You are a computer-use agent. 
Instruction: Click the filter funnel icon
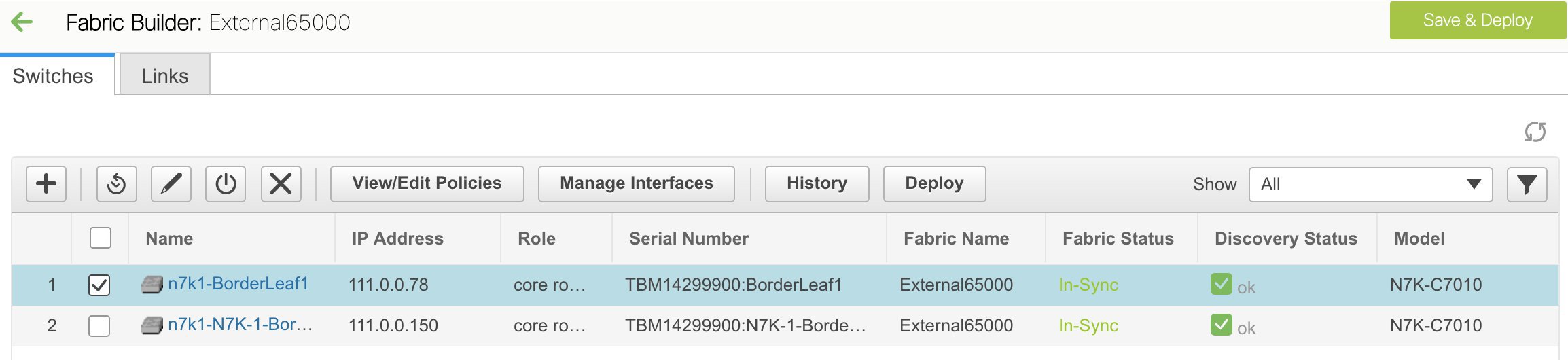pyautogui.click(x=1527, y=184)
